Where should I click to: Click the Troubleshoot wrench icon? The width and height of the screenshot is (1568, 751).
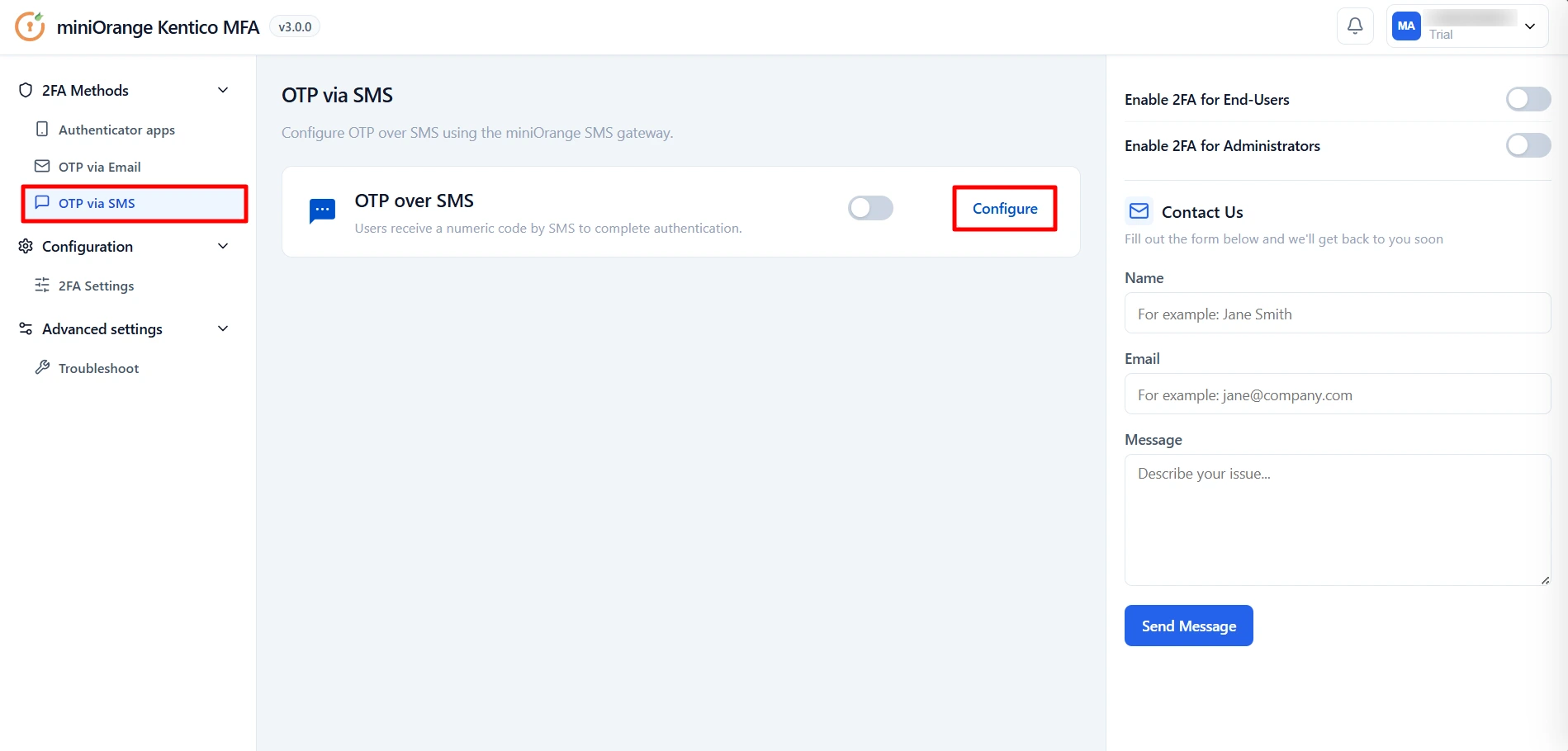(42, 367)
